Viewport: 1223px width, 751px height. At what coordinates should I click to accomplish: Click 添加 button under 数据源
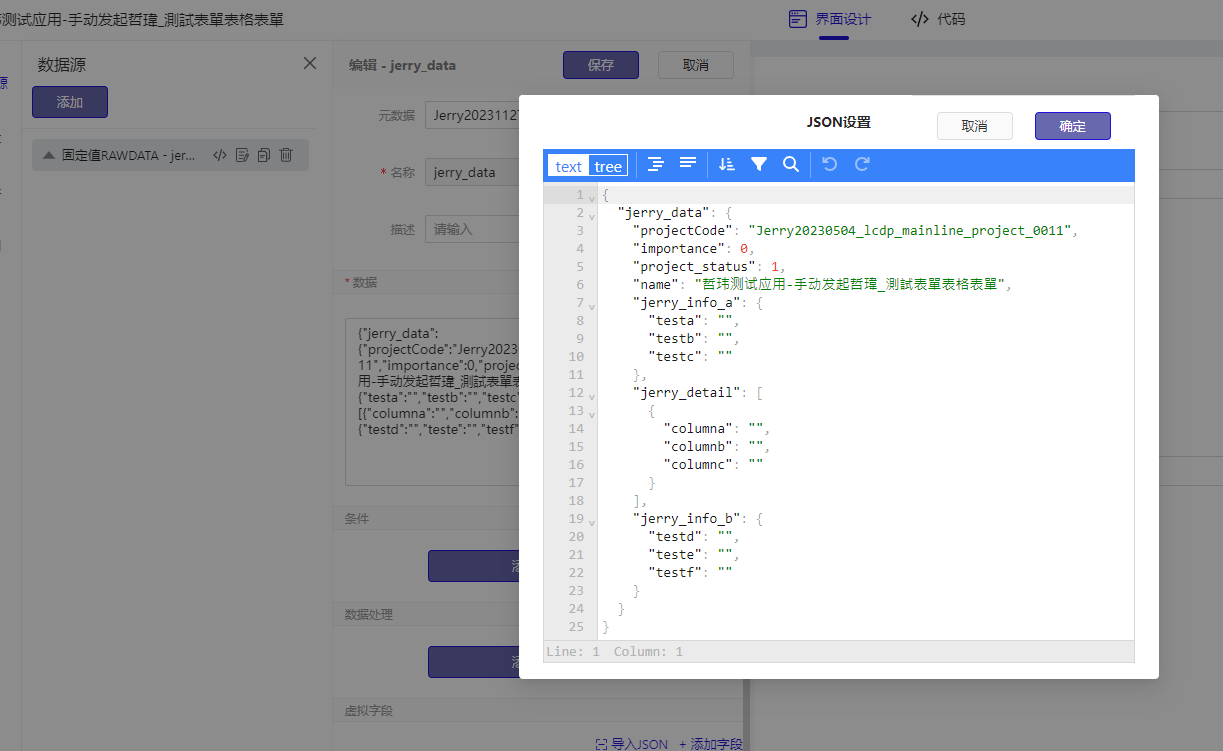click(x=70, y=102)
